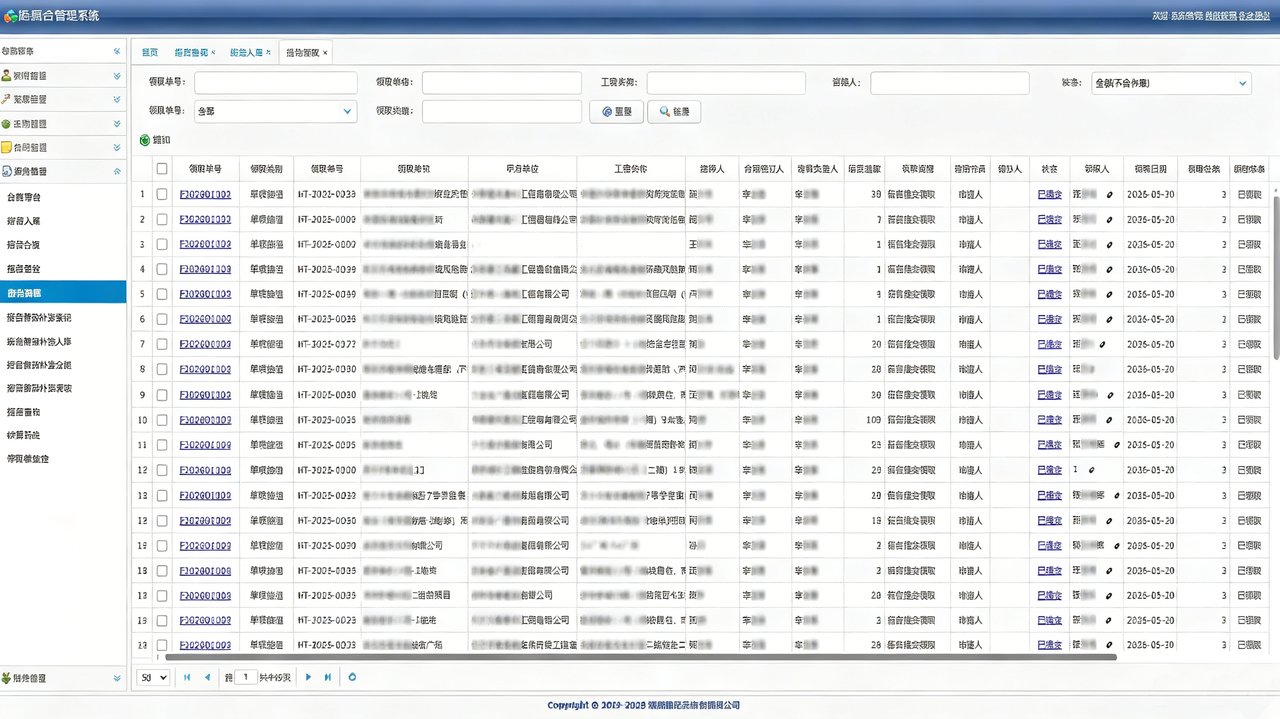Open the bottom sidebar section with the green plant icon

coord(63,678)
